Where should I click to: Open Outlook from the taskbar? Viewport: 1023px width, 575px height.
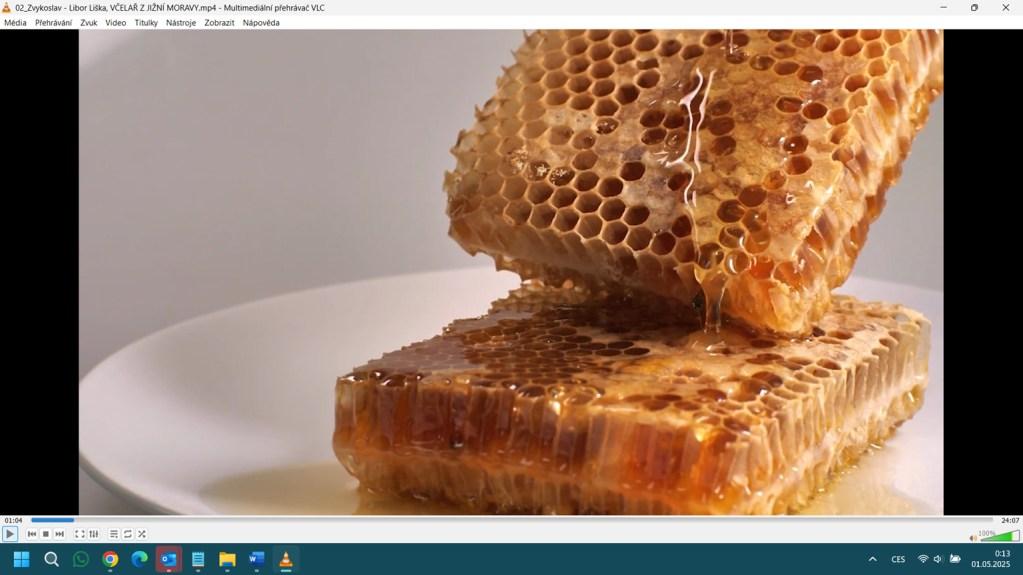pyautogui.click(x=169, y=559)
